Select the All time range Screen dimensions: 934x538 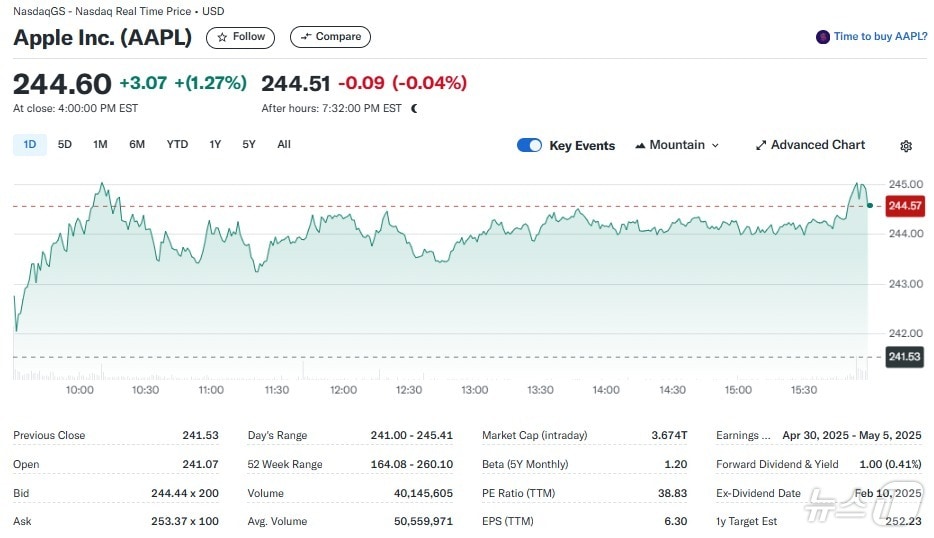(284, 144)
